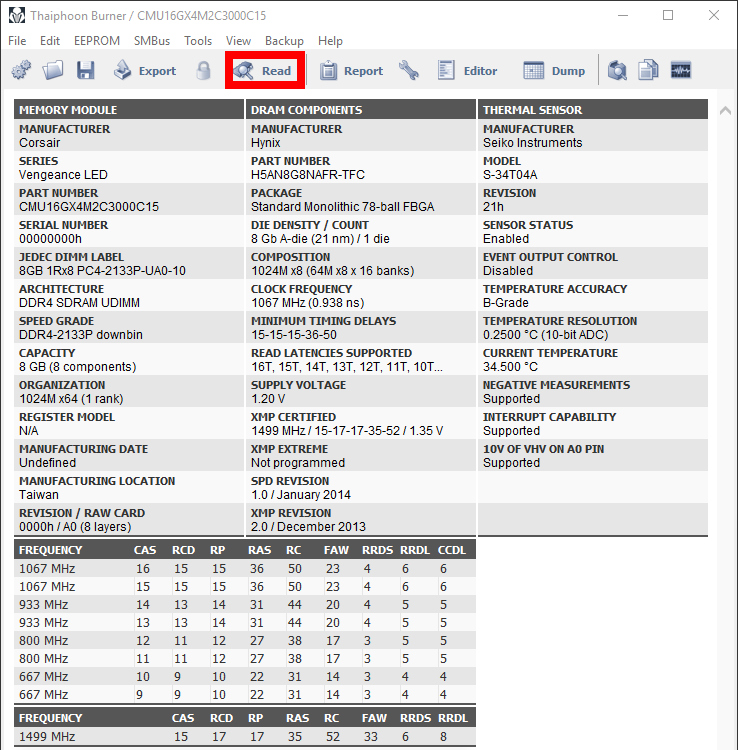This screenshot has width=738, height=750.
Task: Click the Thaiphoon Burner title bar app icon
Action: click(17, 15)
